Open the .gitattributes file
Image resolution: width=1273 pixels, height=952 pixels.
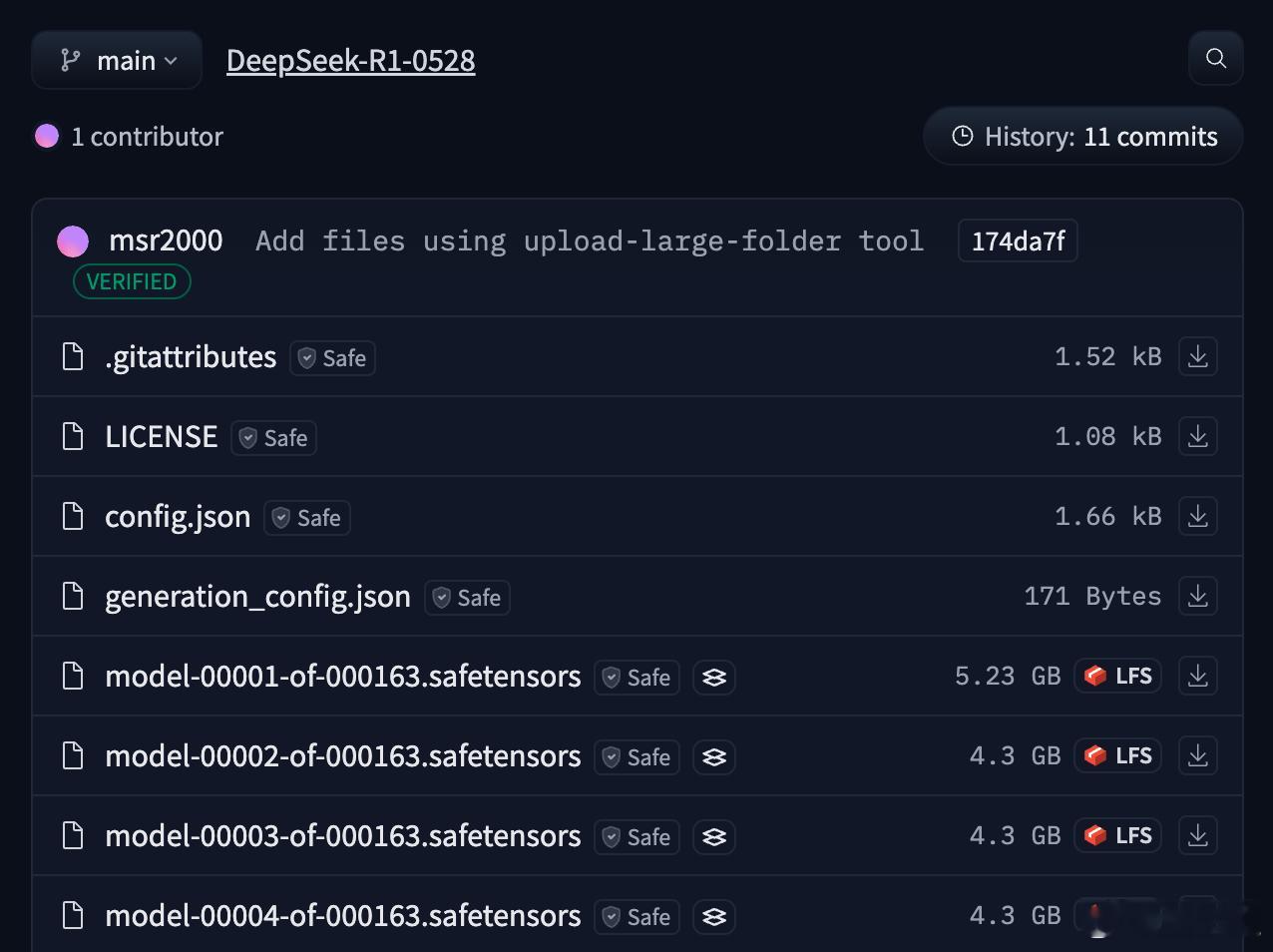point(191,356)
